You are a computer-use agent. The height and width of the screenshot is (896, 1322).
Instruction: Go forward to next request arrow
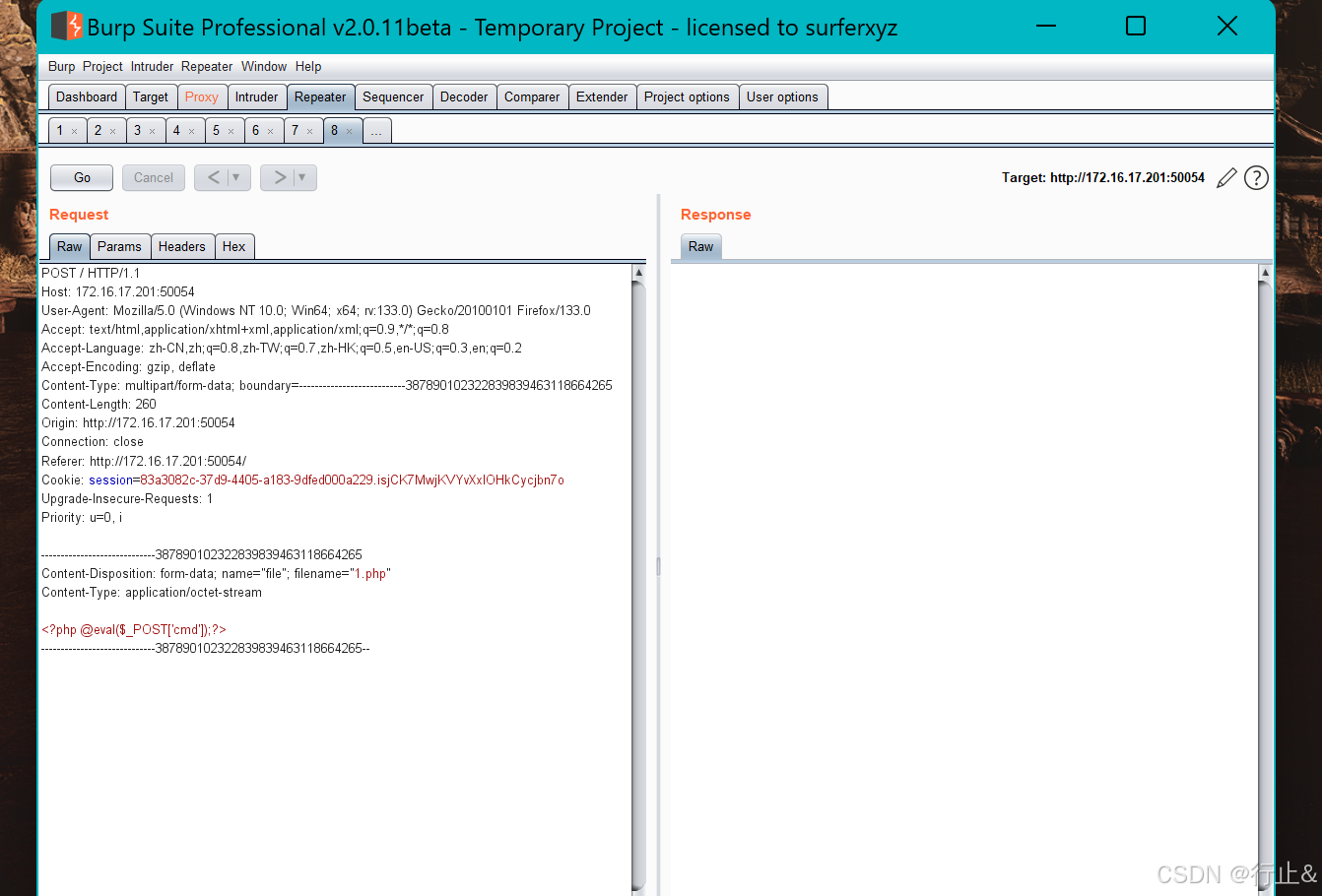280,177
